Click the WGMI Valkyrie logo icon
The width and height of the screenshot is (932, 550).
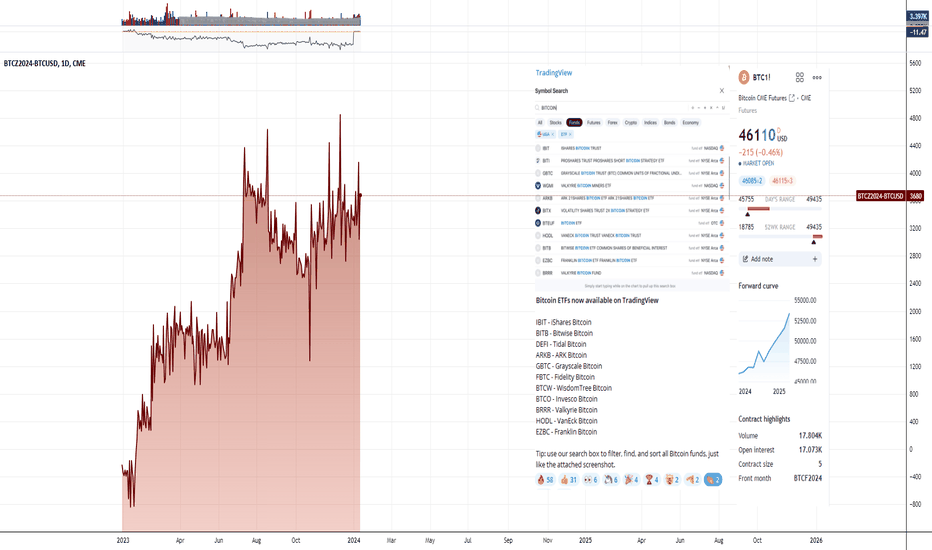tap(538, 186)
